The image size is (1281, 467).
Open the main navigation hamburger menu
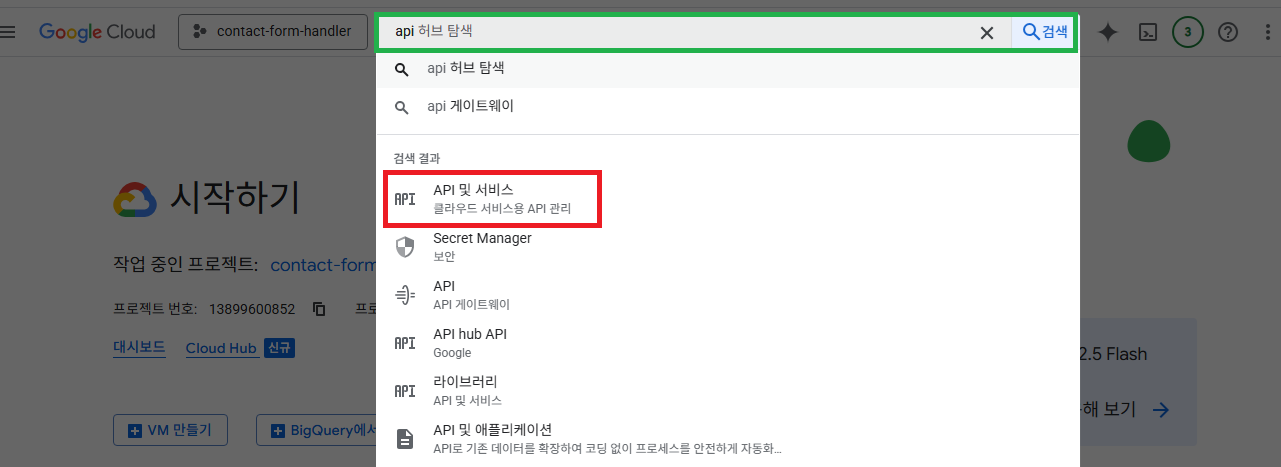(x=8, y=31)
